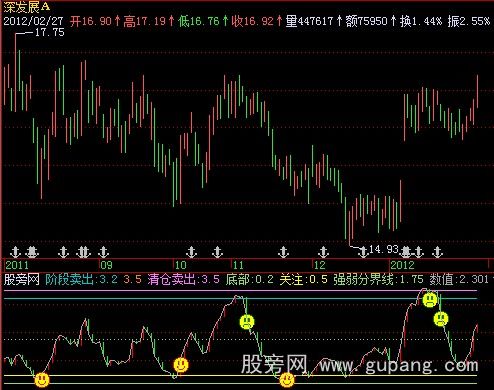The height and width of the screenshot is (390, 494).
Task: Click the smiley face below the 10 month label
Action: 181,365
